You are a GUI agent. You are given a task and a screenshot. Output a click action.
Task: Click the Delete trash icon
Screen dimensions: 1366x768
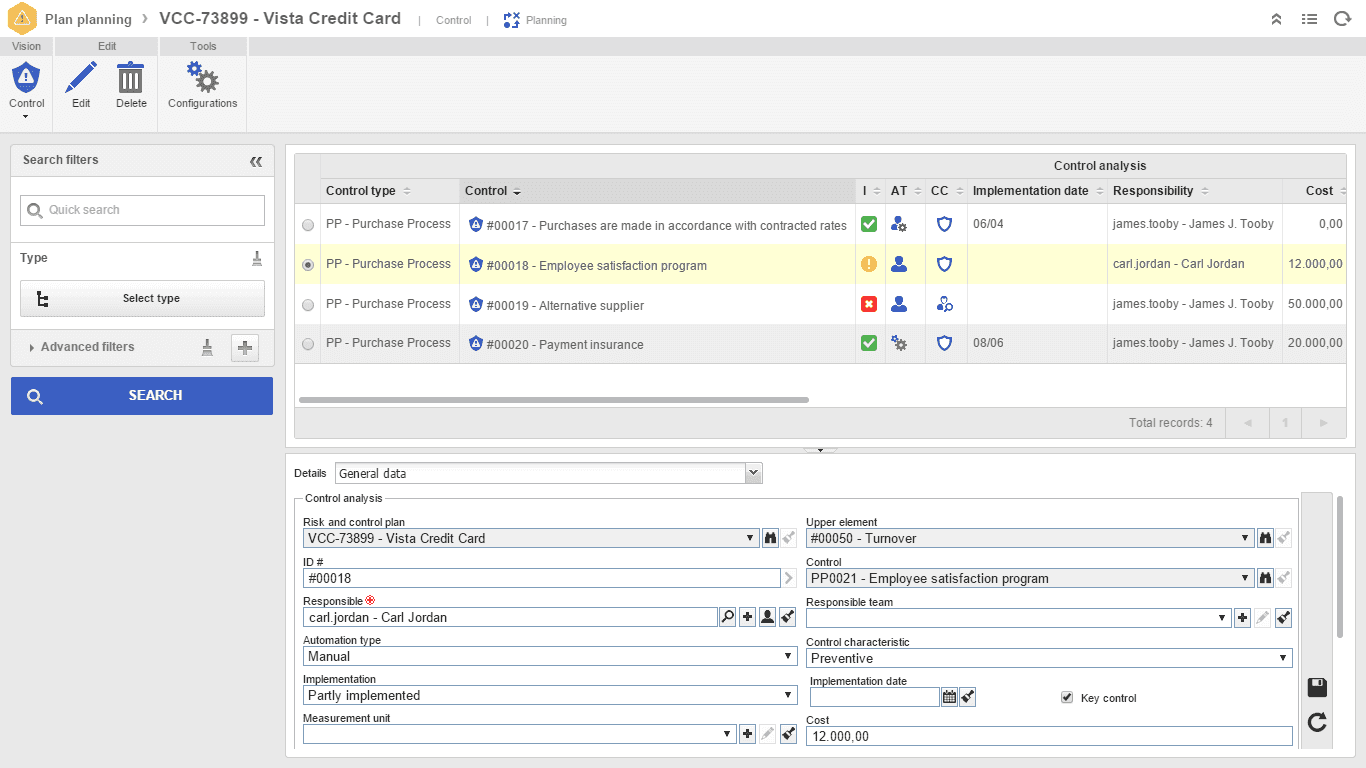131,78
